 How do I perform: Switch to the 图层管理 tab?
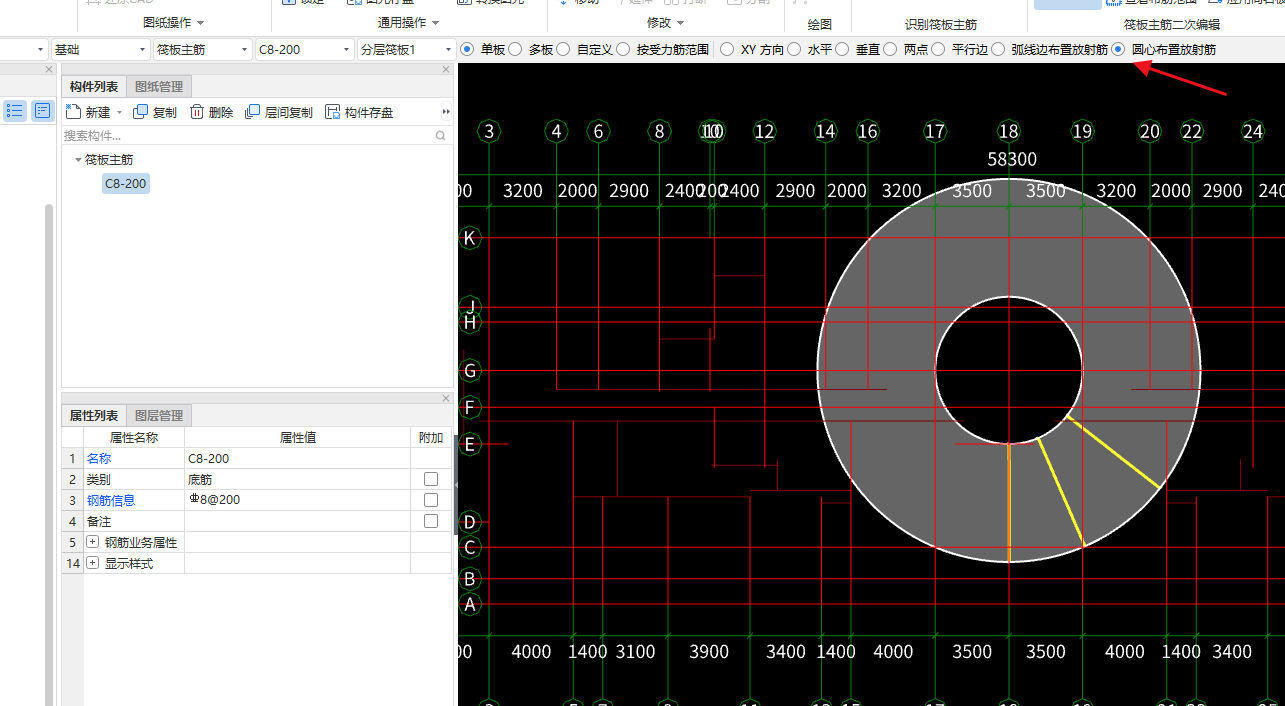(x=159, y=416)
